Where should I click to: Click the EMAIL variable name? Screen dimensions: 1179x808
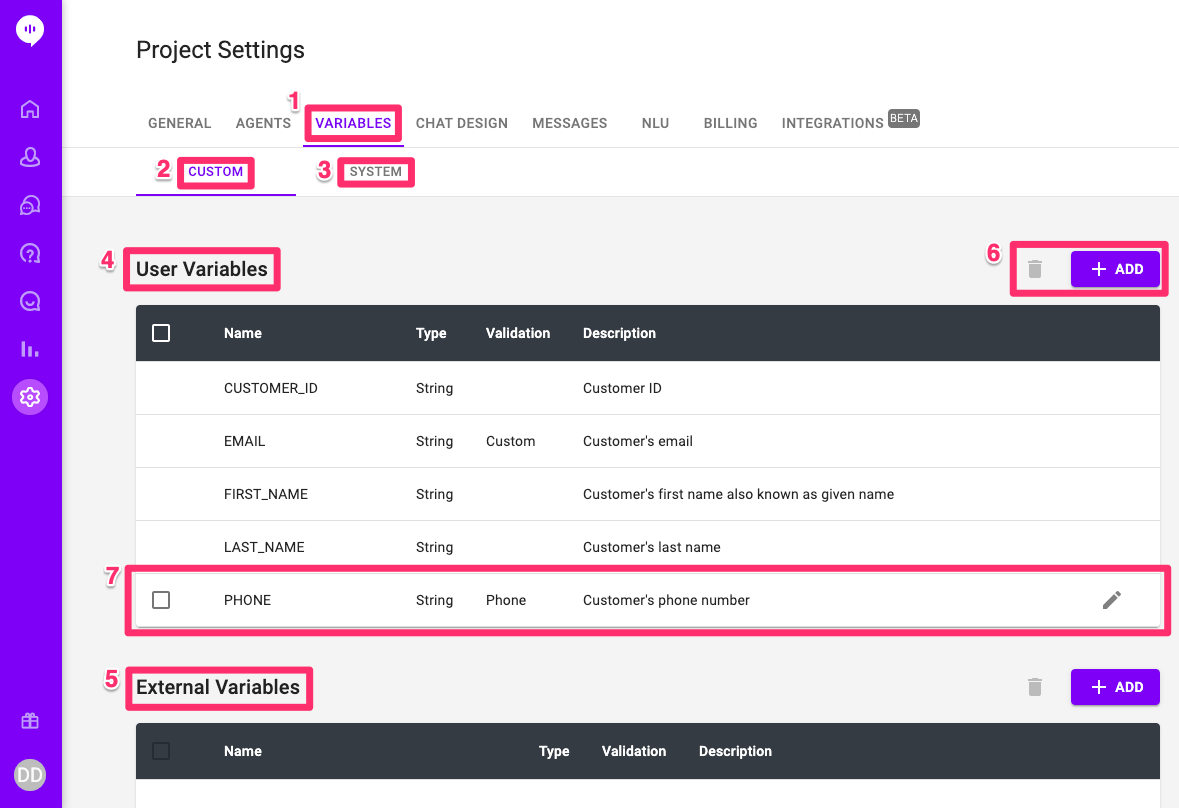pos(244,441)
